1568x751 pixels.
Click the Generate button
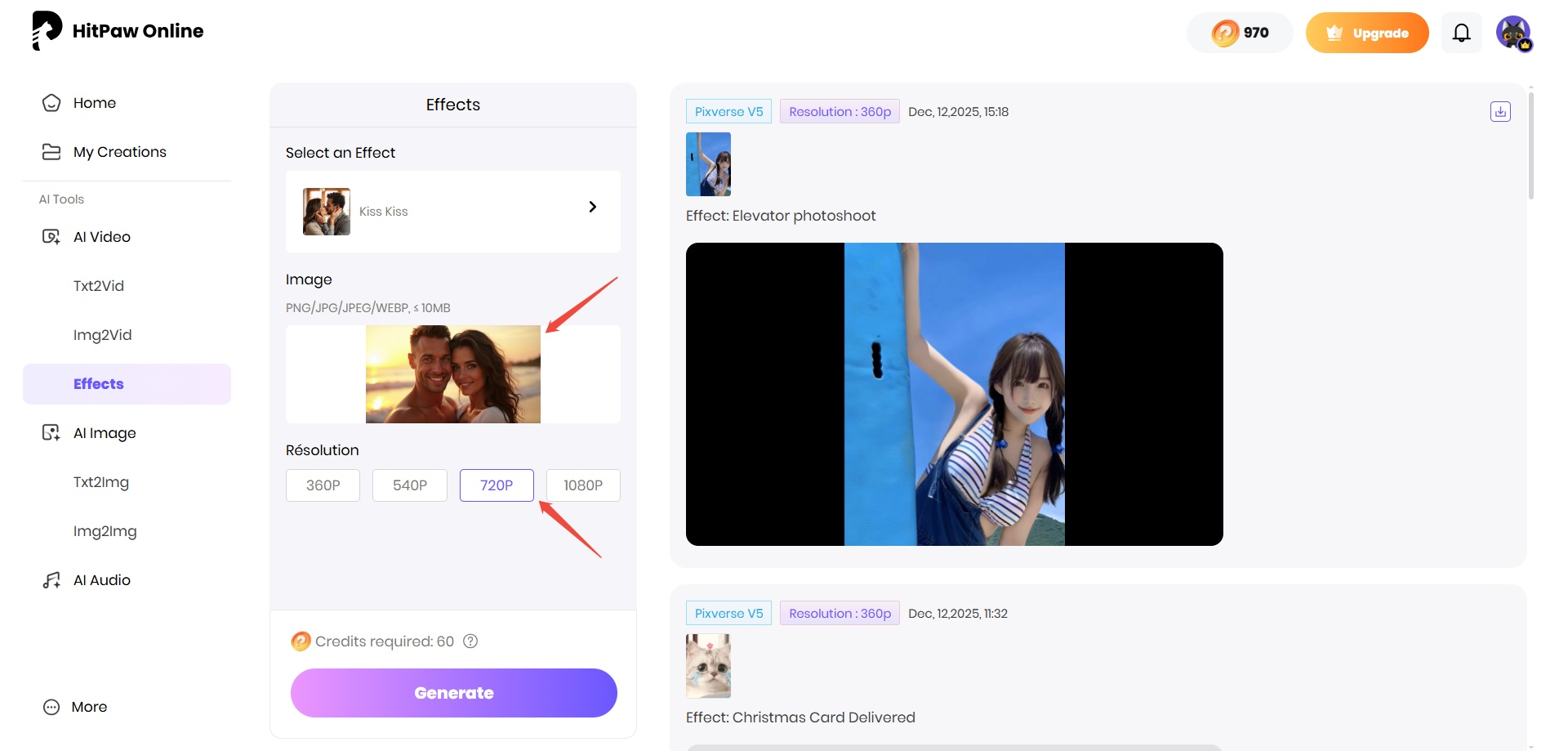453,692
